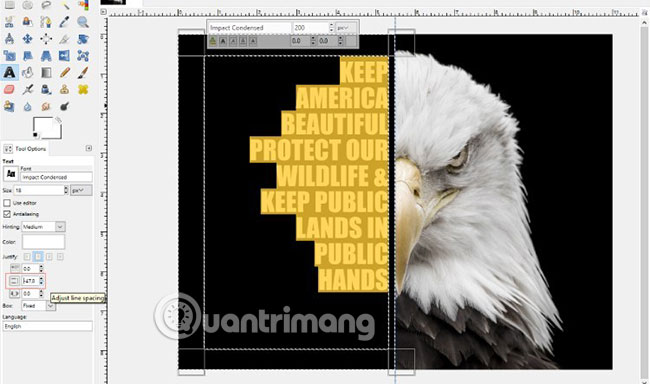The height and width of the screenshot is (384, 650).
Task: Clear text style in on-canvas toolbar
Action: click(213, 41)
